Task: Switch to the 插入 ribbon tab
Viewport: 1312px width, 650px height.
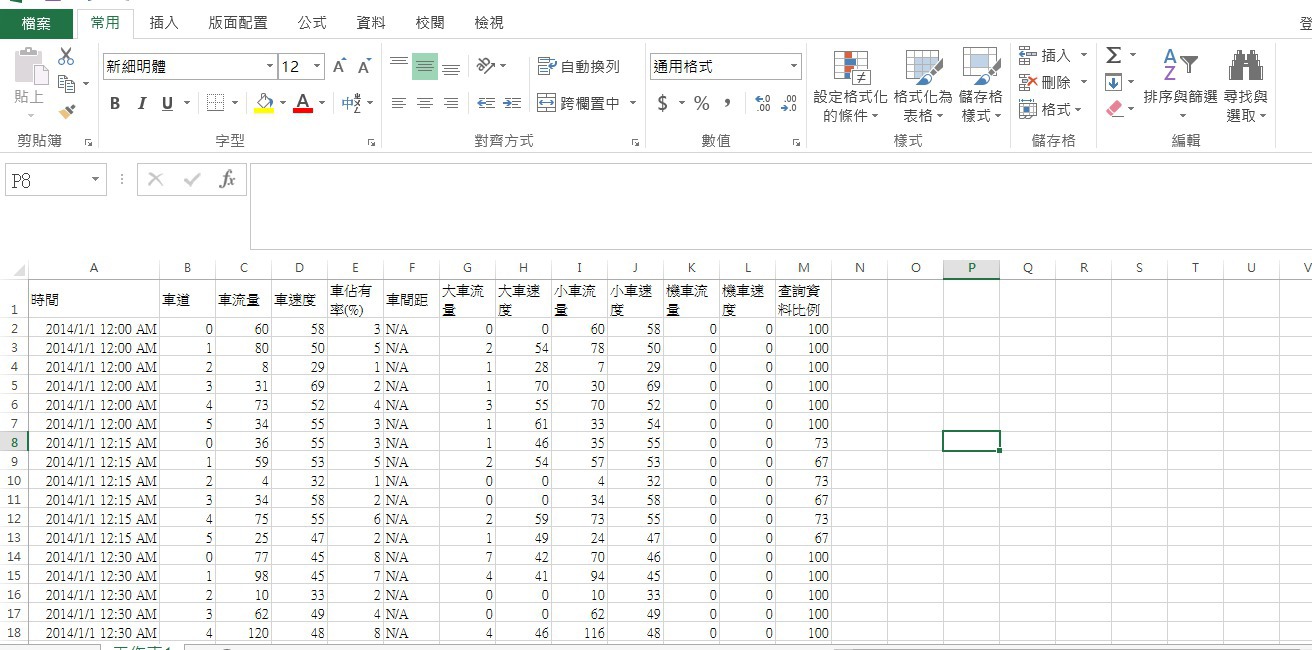Action: tap(164, 23)
